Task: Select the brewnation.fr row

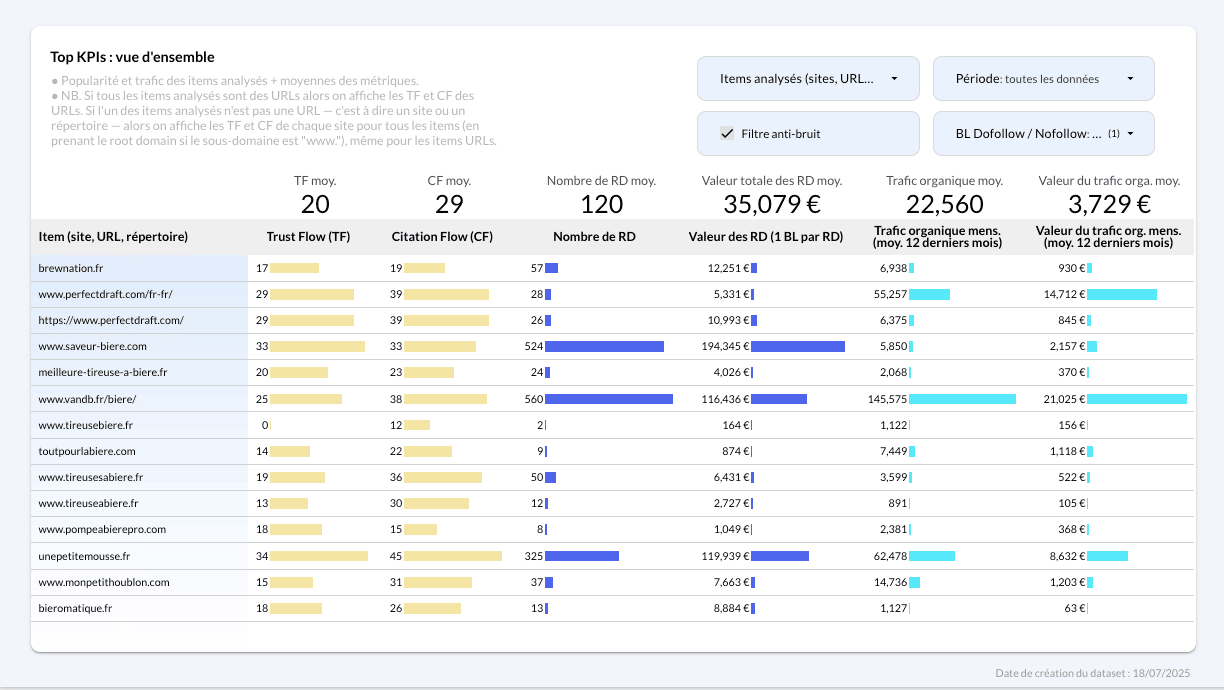Action: click(x=72, y=268)
